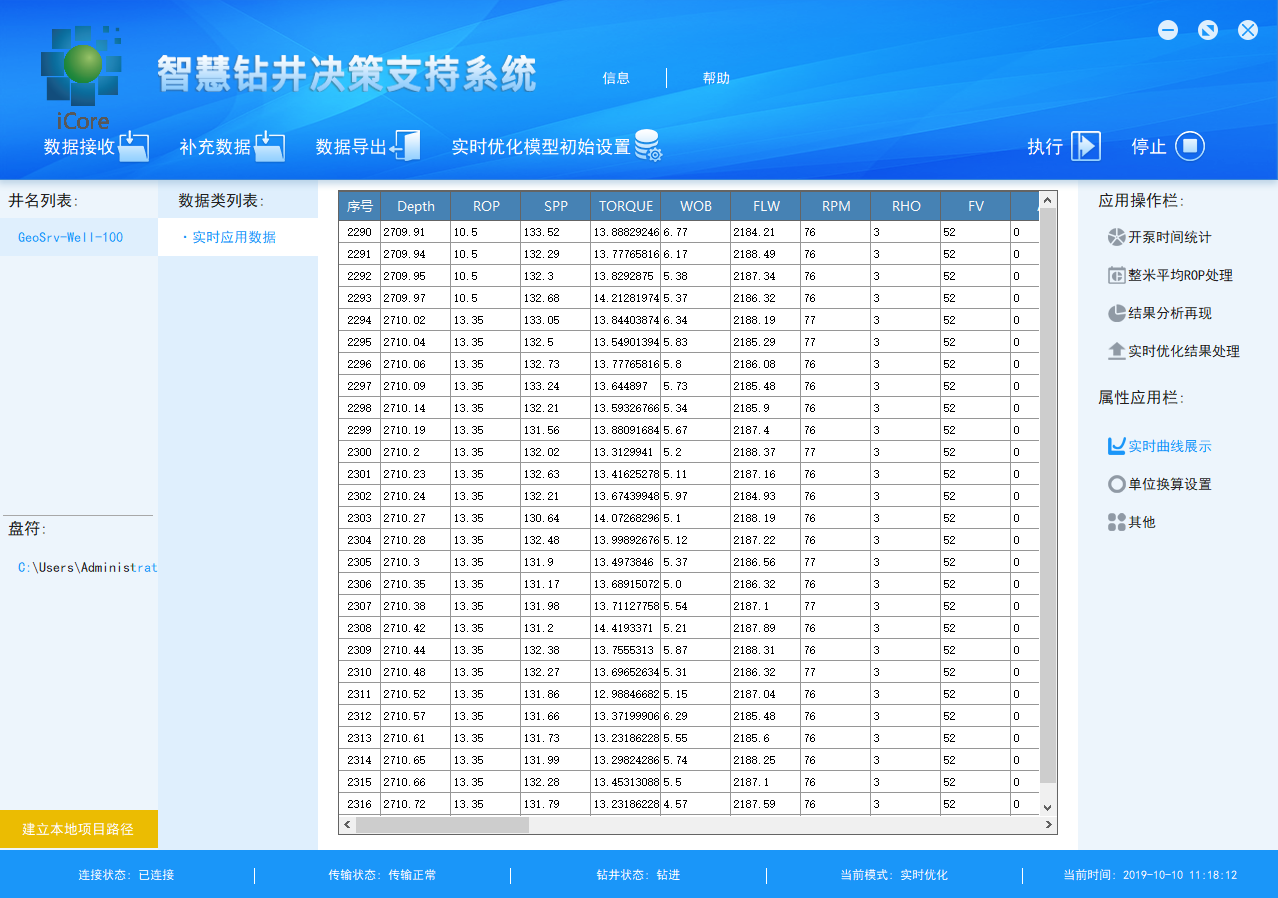Click the 单位换算设置 ring icon
Viewport: 1278px width, 898px height.
coord(1117,484)
